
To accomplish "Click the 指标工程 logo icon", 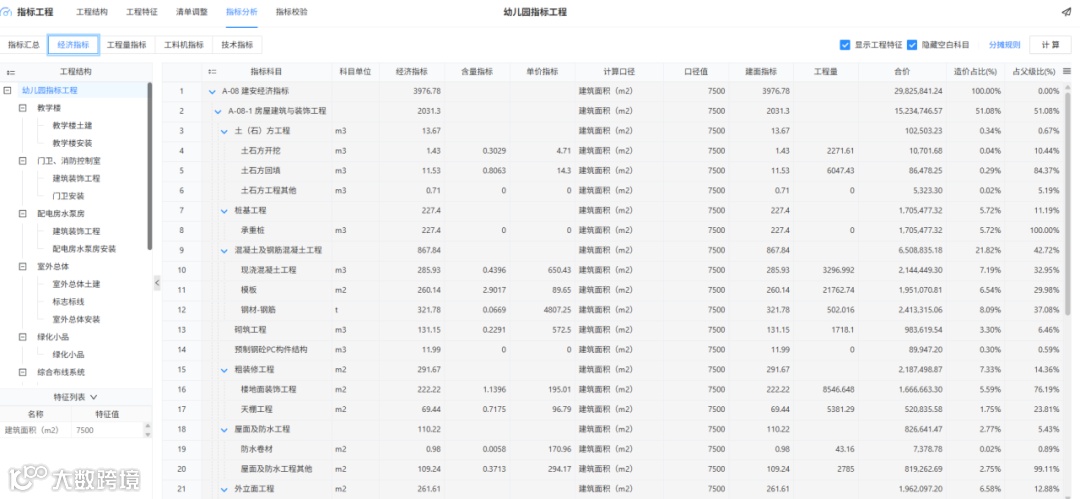I will point(7,12).
